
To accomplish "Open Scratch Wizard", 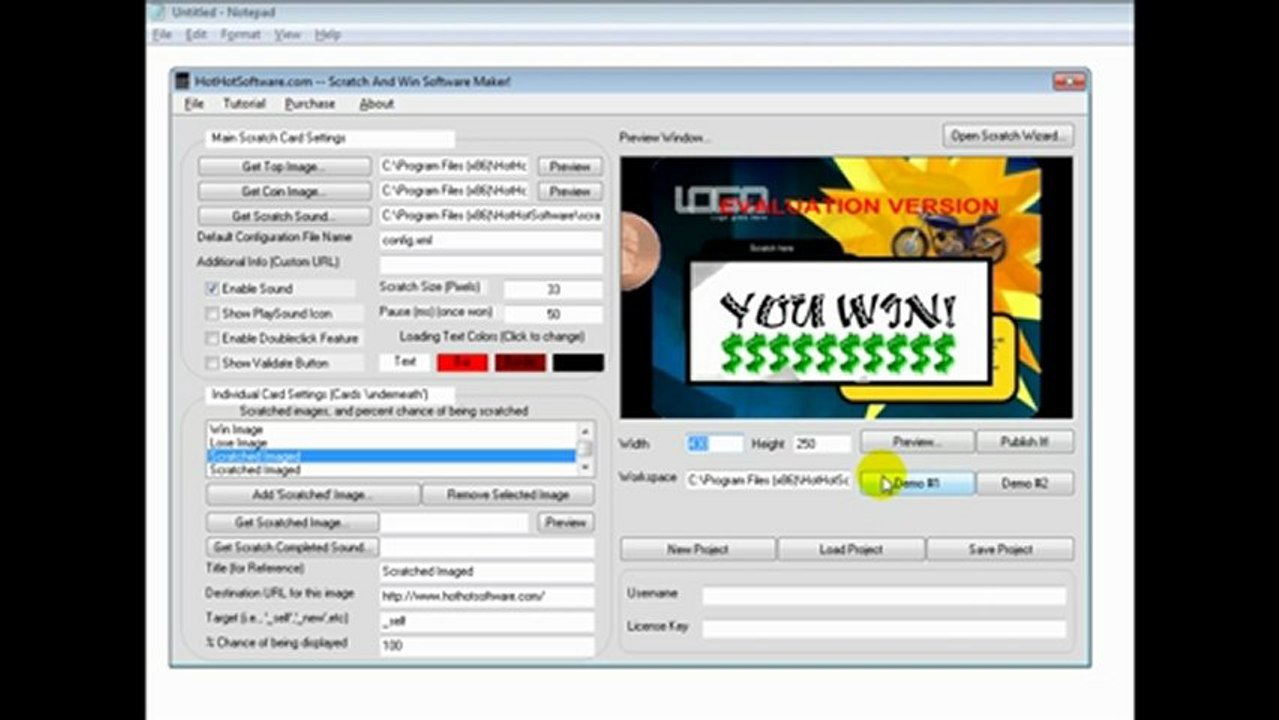I will tap(1008, 135).
